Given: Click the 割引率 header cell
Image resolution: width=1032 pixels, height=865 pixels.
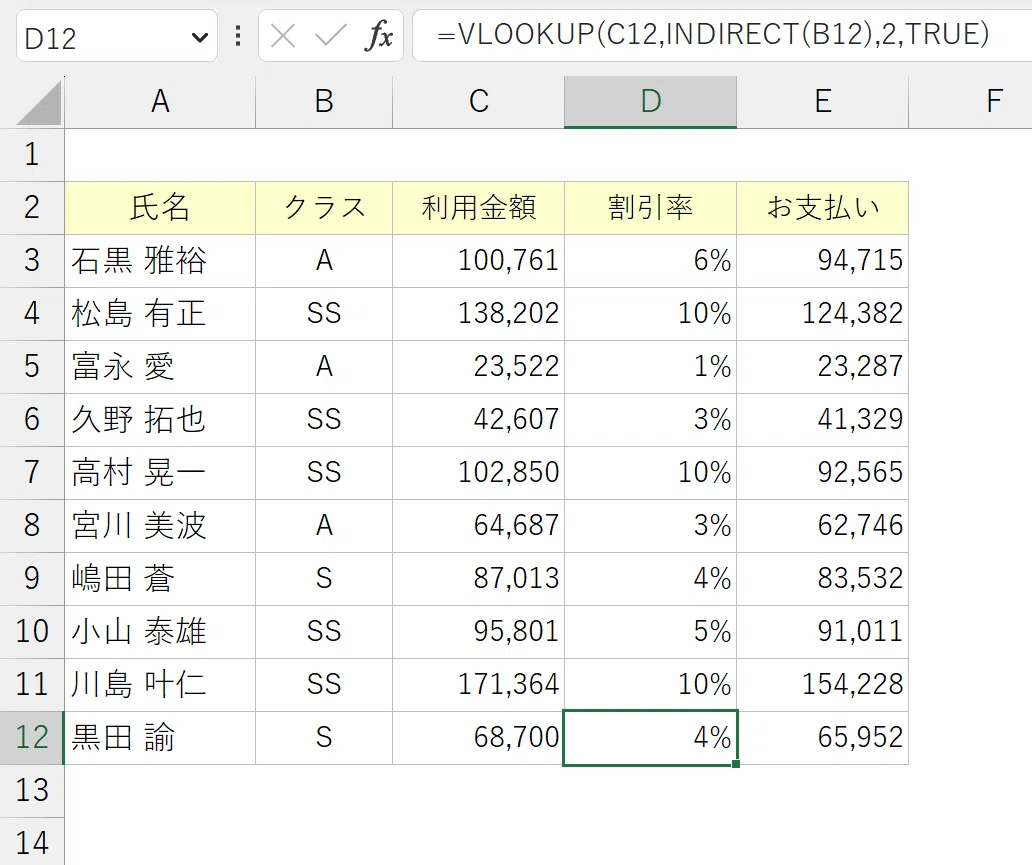Looking at the screenshot, I should pyautogui.click(x=650, y=207).
